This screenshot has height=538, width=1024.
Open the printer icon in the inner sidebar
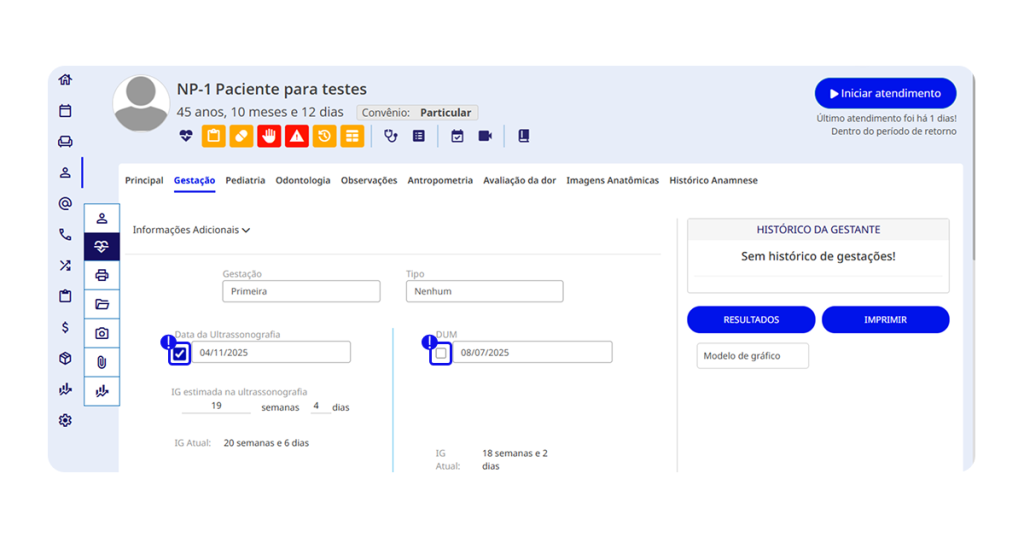tap(102, 275)
